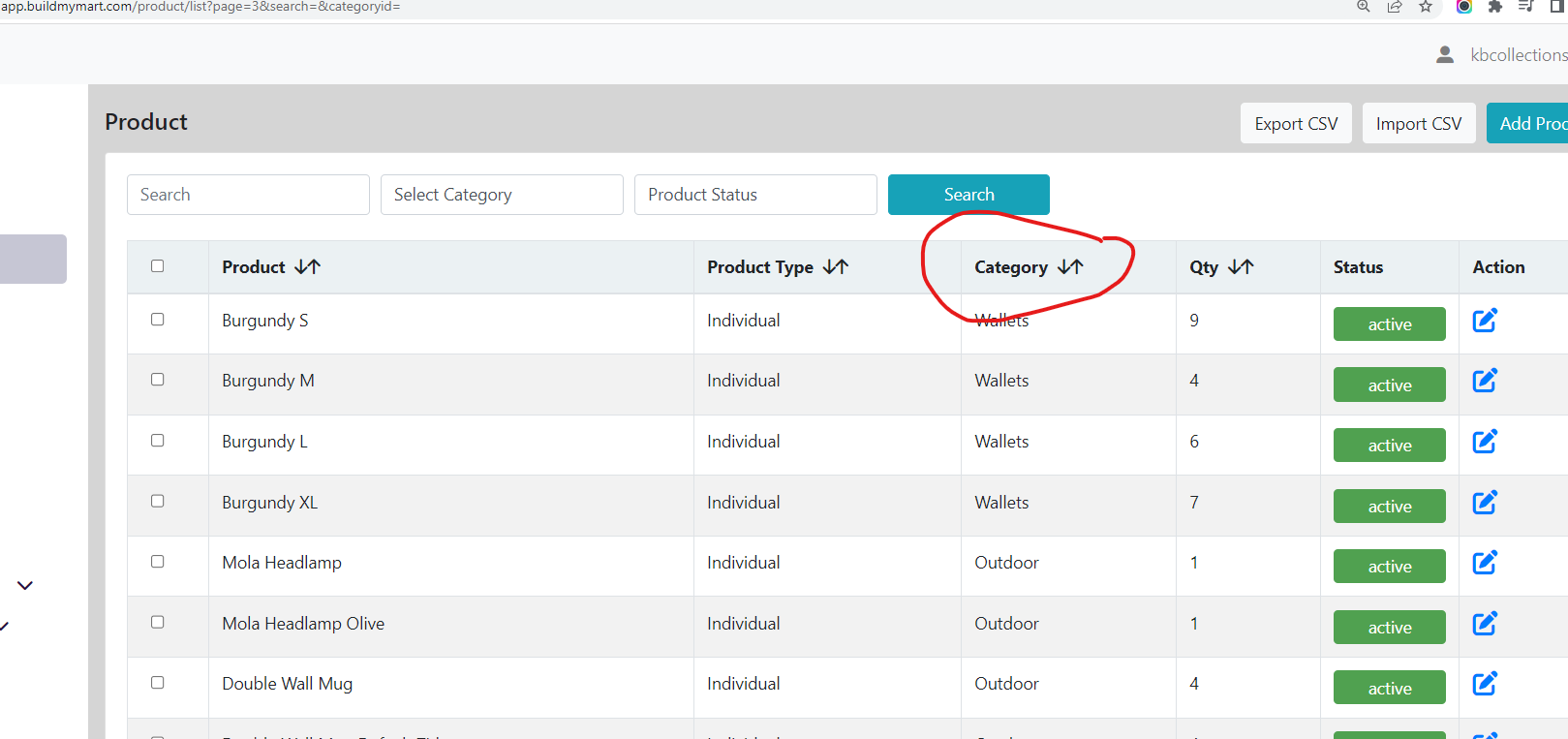Screen dimensions: 1568x739
Task: Click the Mola Headlamp Olive product name
Action: point(303,624)
